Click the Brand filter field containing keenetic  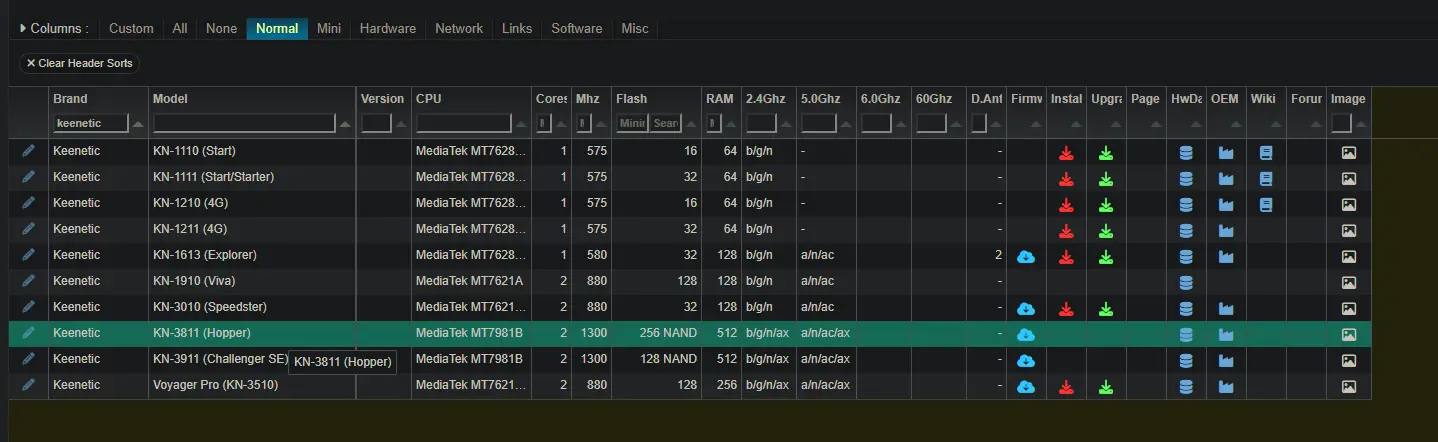pyautogui.click(x=91, y=123)
